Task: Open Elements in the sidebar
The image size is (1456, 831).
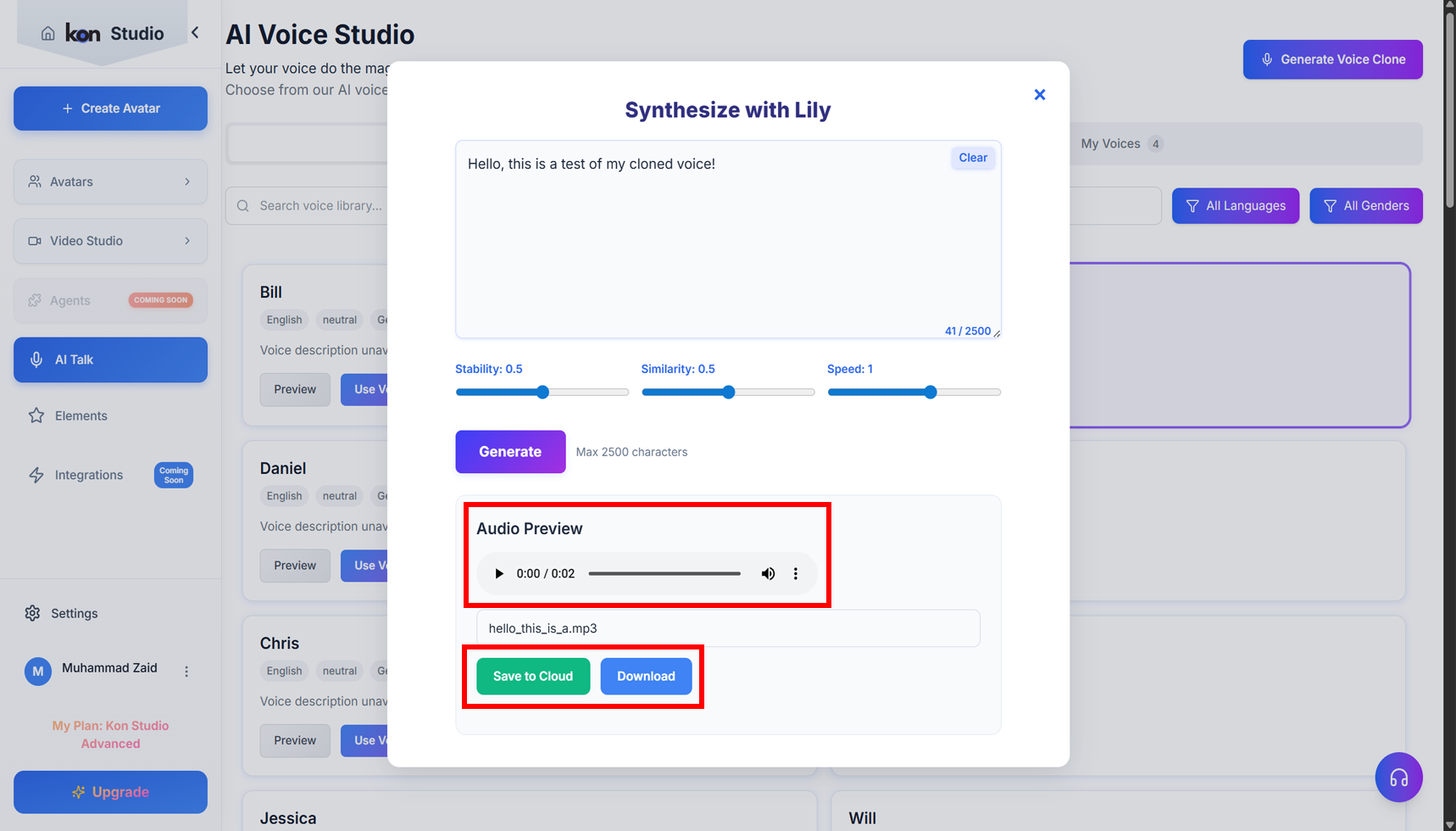Action: click(x=81, y=415)
